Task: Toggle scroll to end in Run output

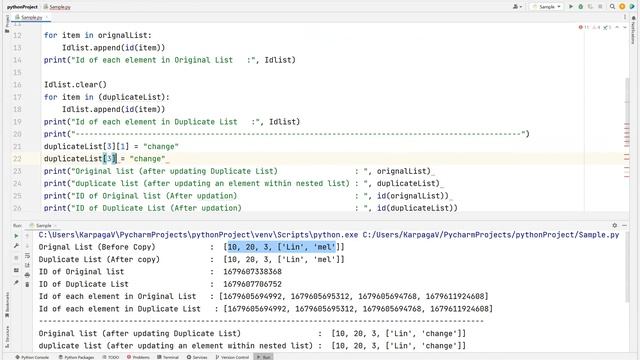Action: [27, 265]
